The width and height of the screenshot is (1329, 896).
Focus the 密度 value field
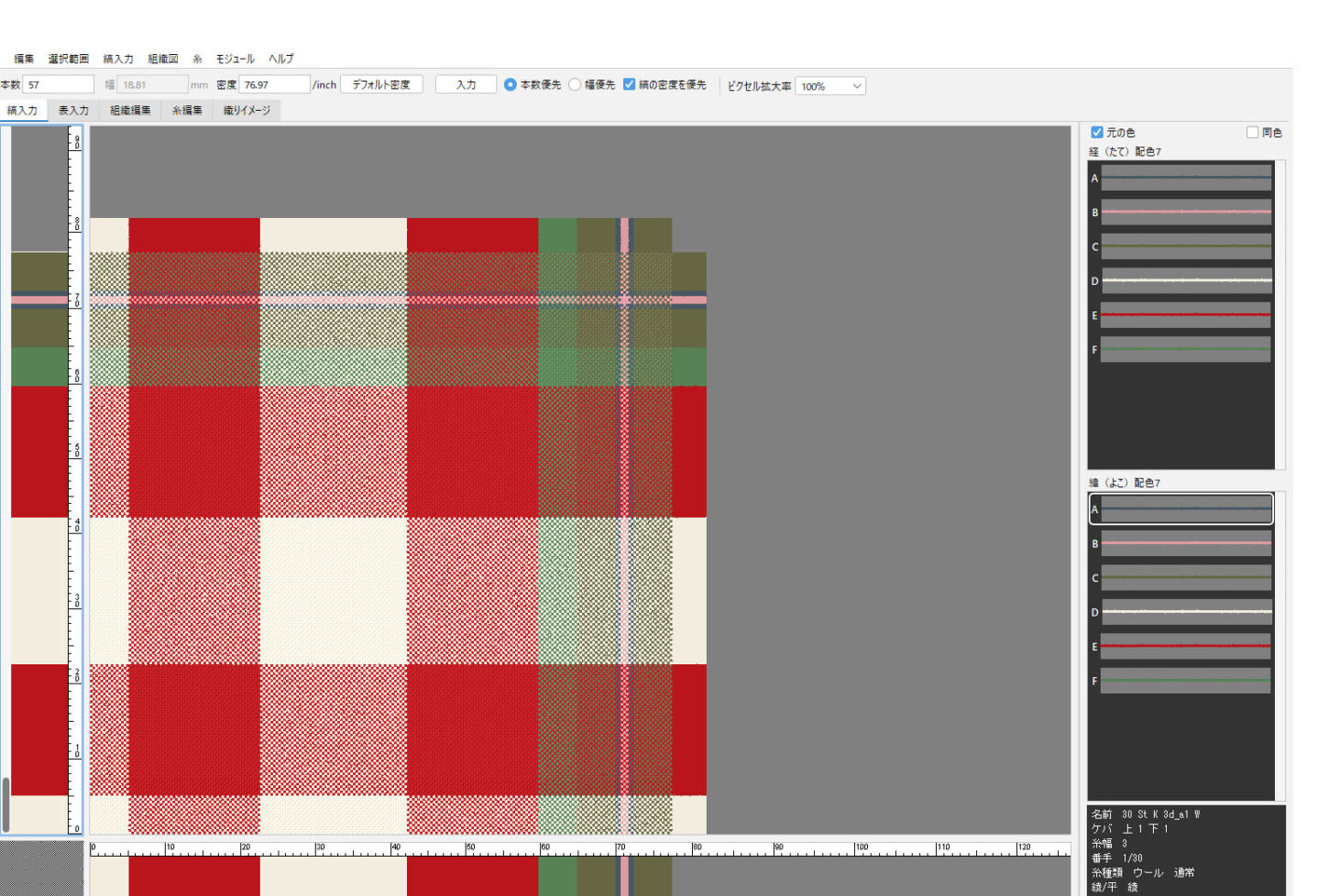[273, 84]
